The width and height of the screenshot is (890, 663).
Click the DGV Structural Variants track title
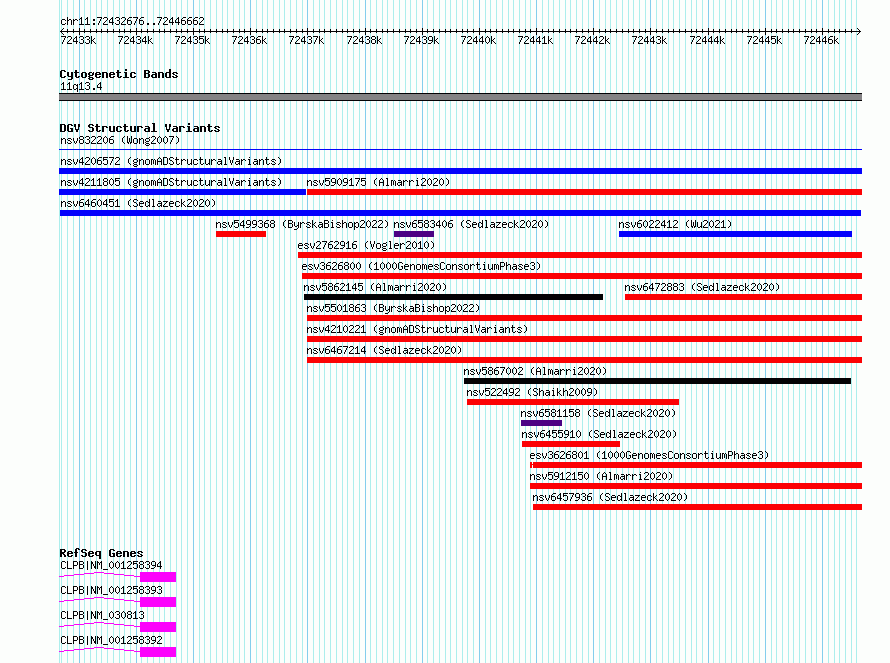click(140, 128)
